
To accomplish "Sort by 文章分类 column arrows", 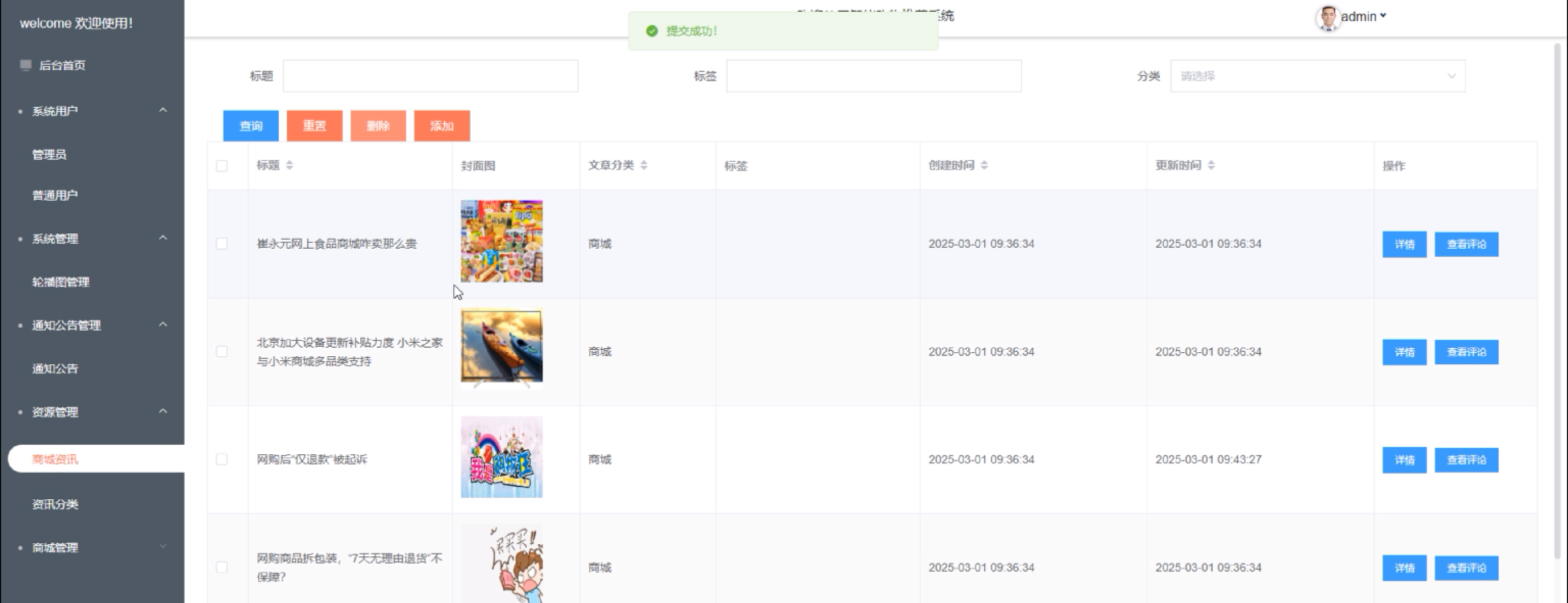I will pos(644,165).
